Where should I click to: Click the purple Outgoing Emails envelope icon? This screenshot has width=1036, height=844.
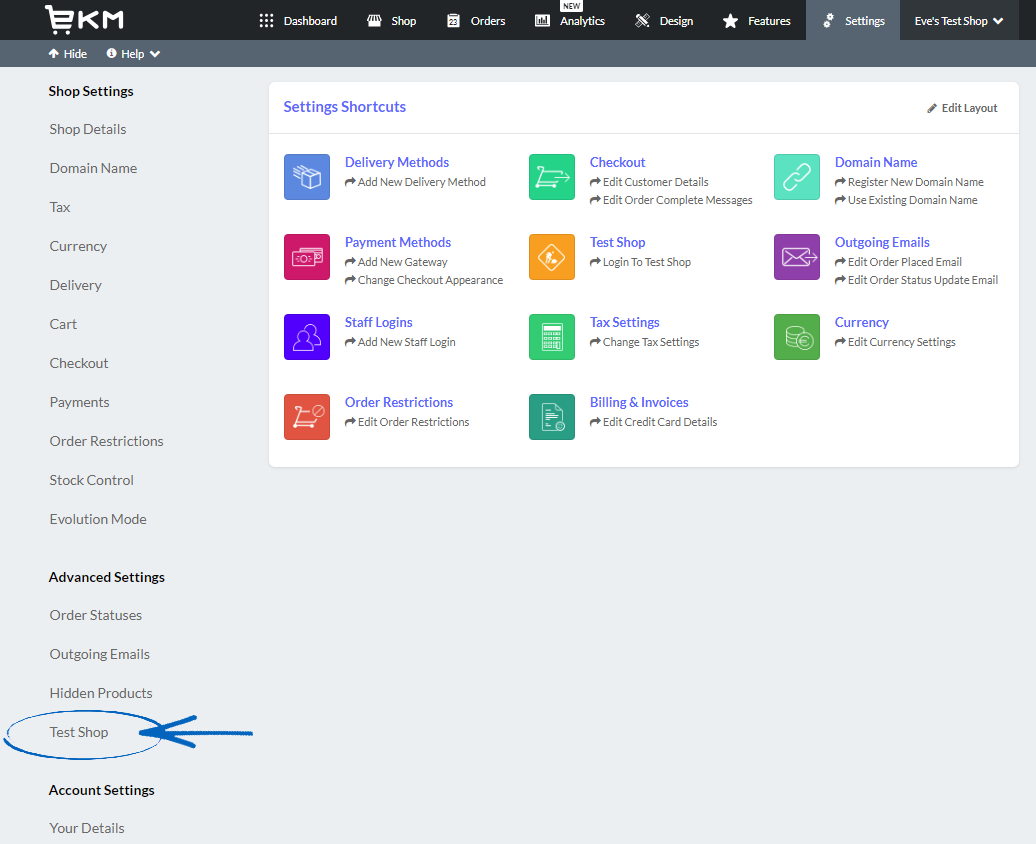(x=797, y=257)
